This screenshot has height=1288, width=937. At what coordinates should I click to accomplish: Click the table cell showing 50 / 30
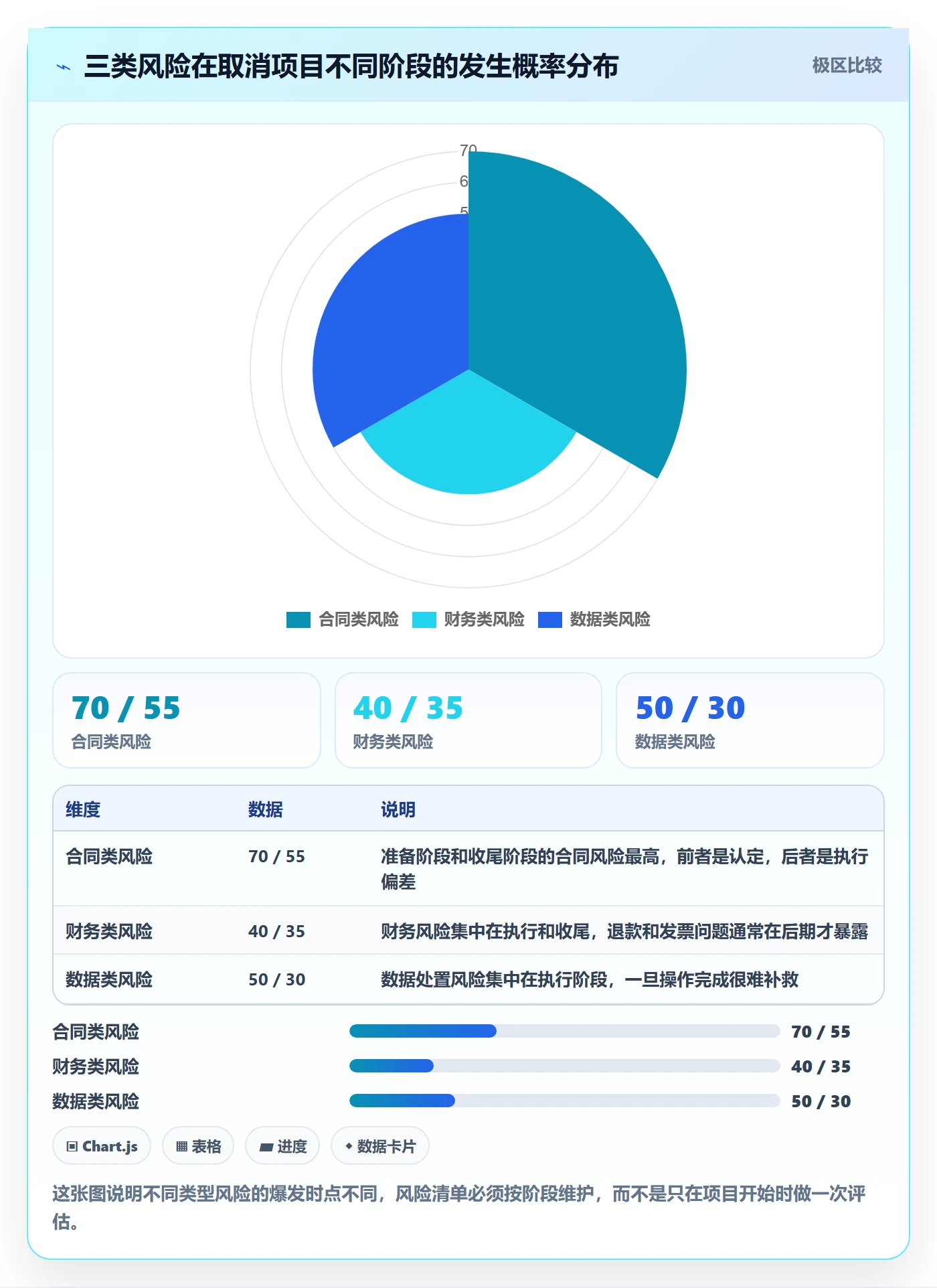(276, 979)
